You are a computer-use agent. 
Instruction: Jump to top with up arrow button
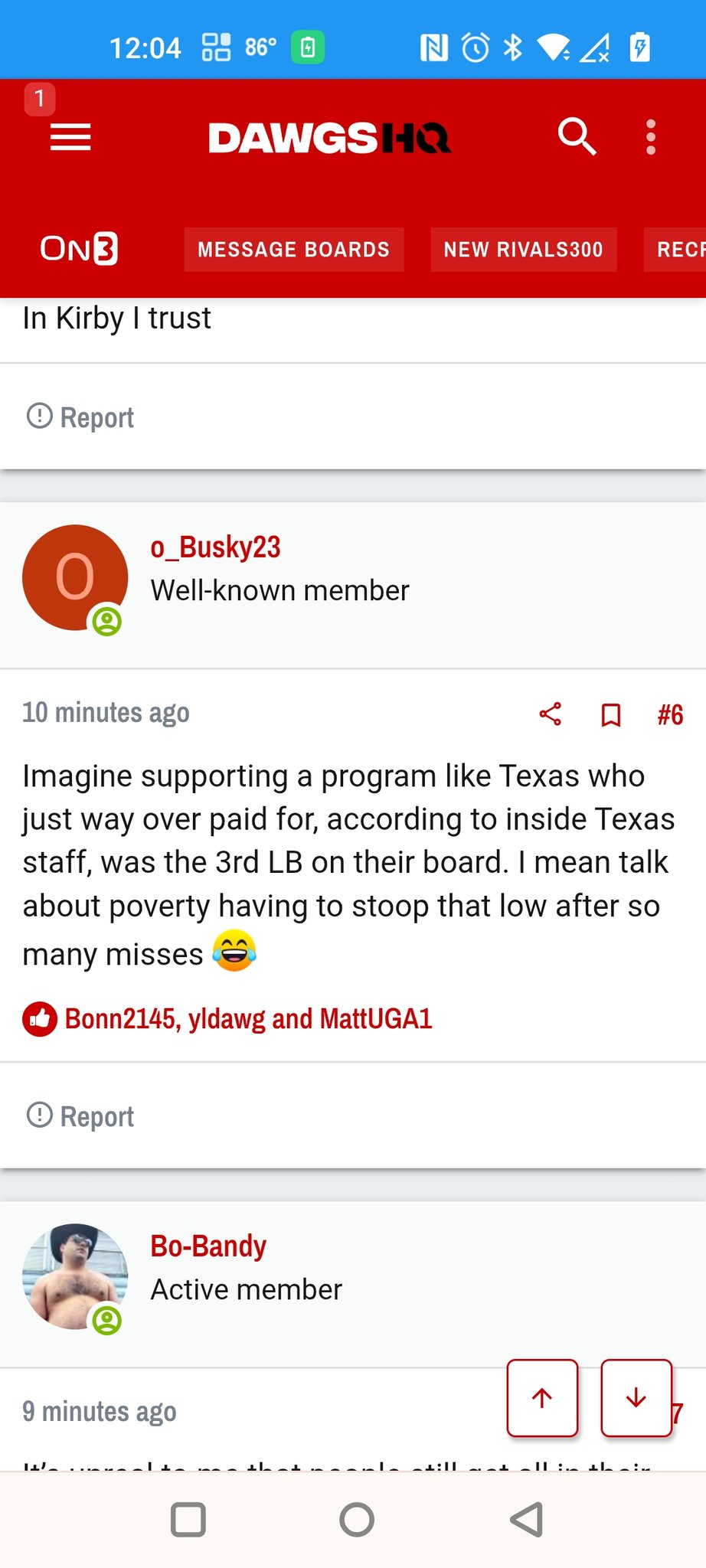542,1398
